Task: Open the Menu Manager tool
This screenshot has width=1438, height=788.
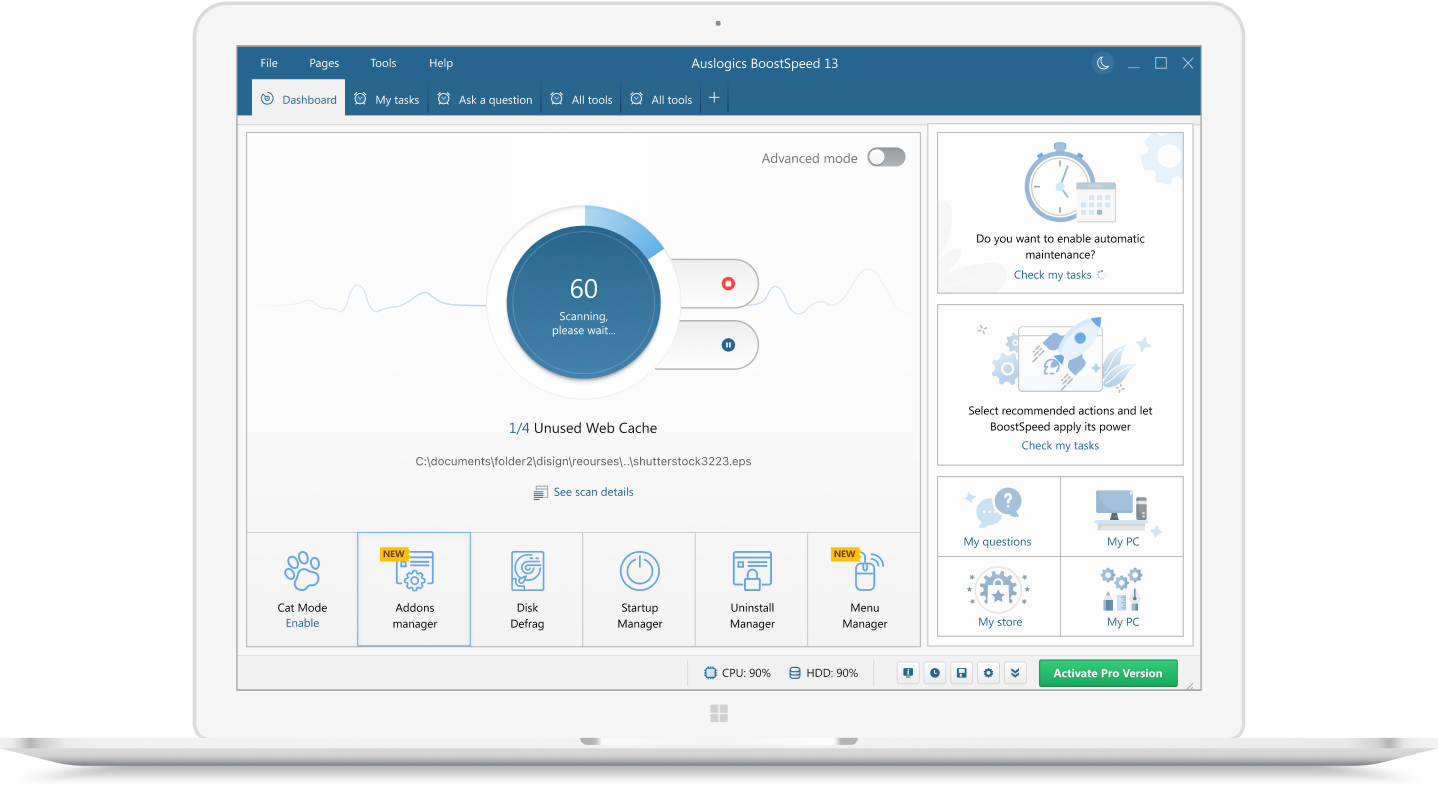Action: pyautogui.click(x=865, y=589)
